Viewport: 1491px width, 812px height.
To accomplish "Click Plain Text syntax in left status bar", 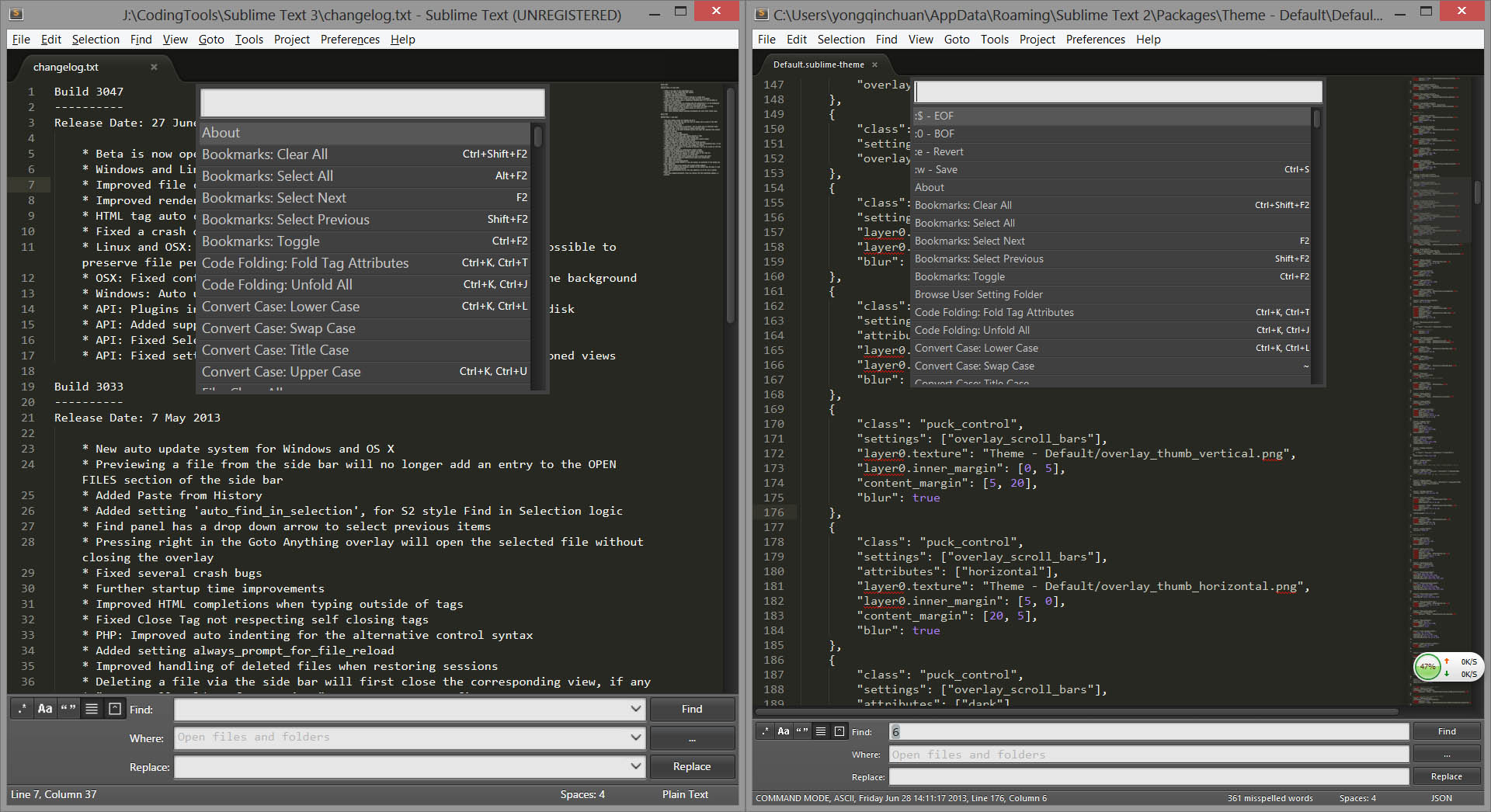I will click(x=685, y=794).
